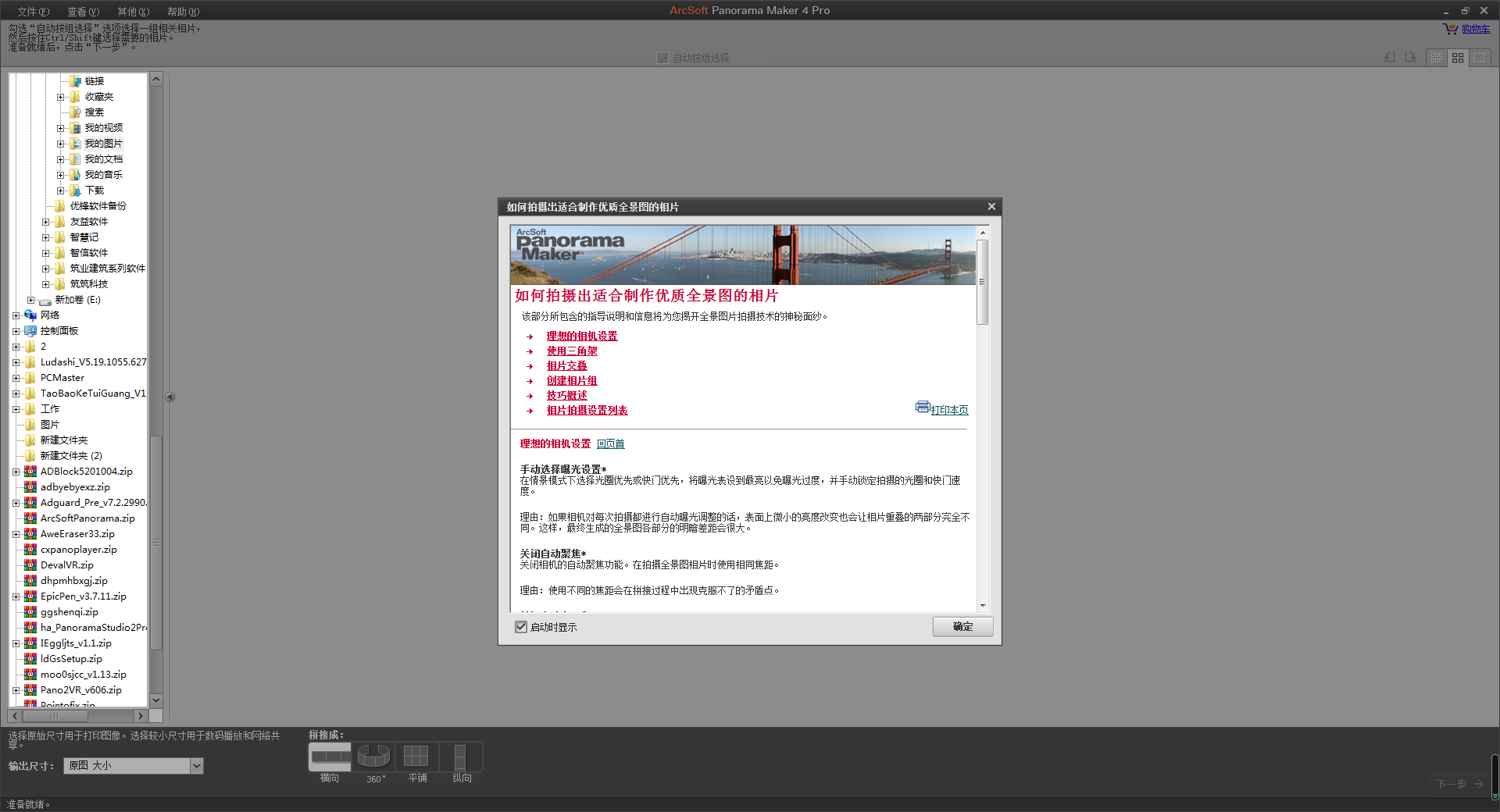Click the 下载 folder icon

click(75, 190)
